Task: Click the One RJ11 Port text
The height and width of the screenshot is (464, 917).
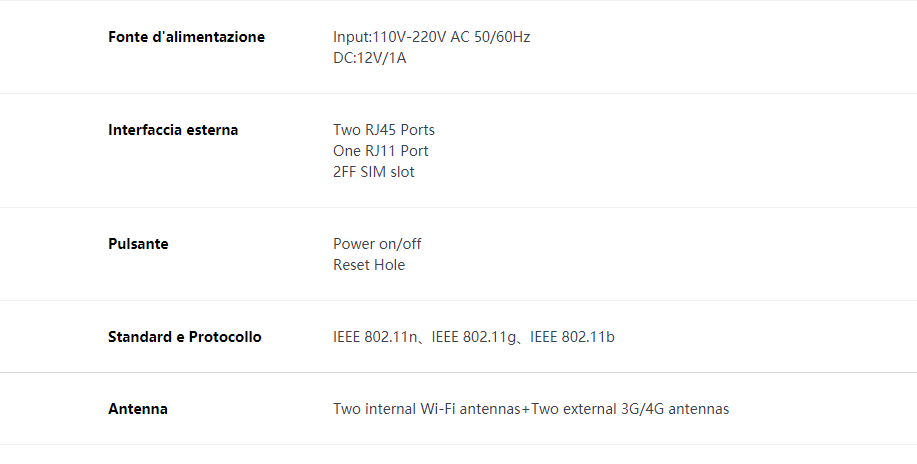Action: [381, 151]
